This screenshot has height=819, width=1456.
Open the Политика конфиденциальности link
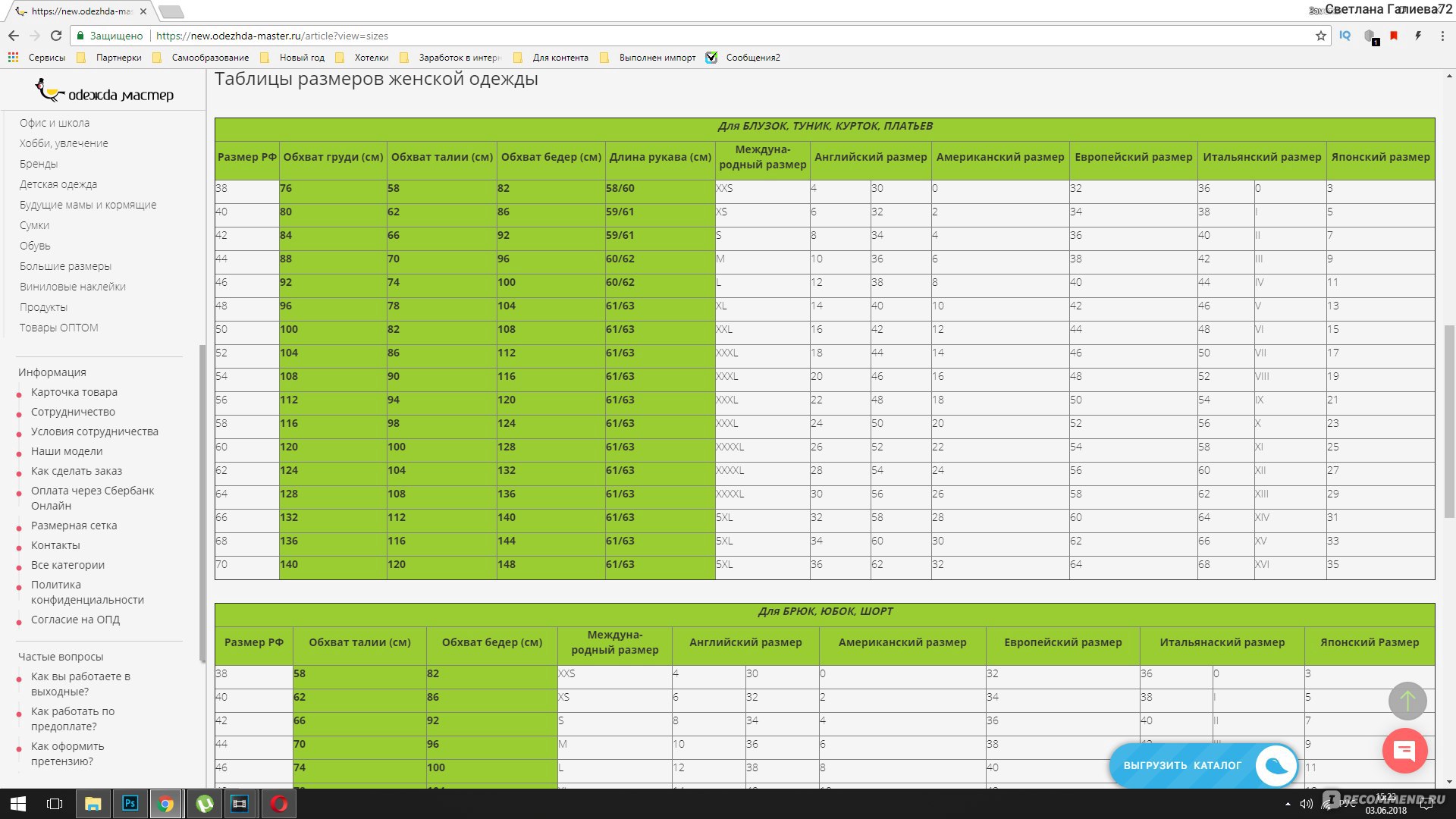[87, 592]
